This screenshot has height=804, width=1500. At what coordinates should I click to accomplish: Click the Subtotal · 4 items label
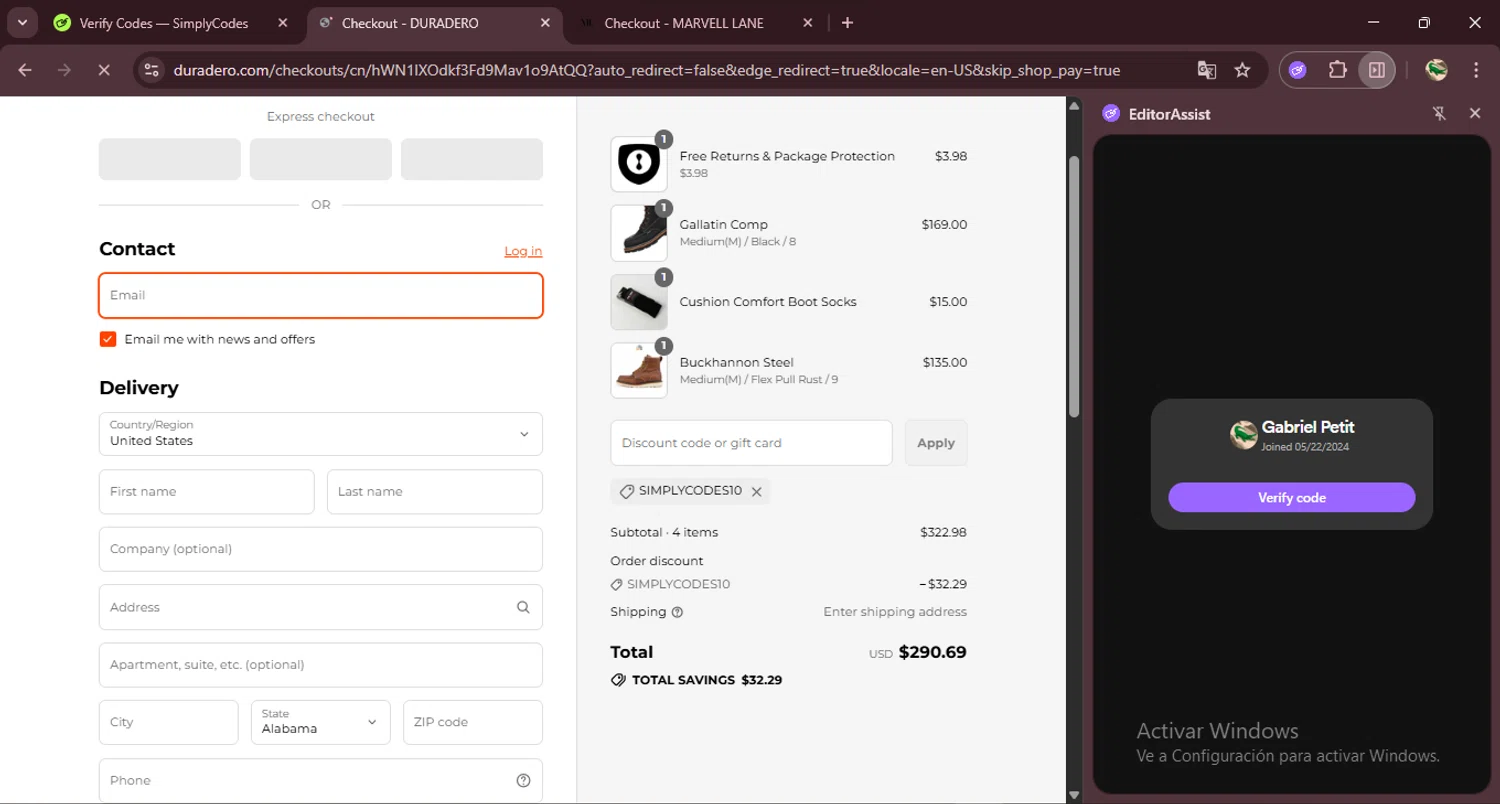pyautogui.click(x=664, y=532)
